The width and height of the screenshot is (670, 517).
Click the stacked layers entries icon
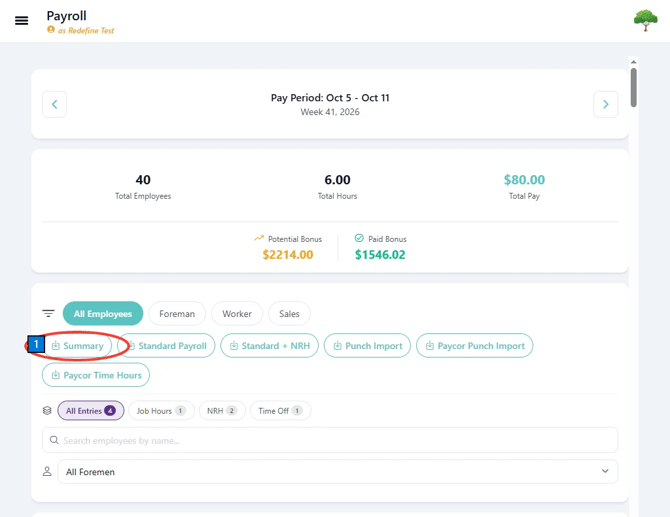click(47, 411)
